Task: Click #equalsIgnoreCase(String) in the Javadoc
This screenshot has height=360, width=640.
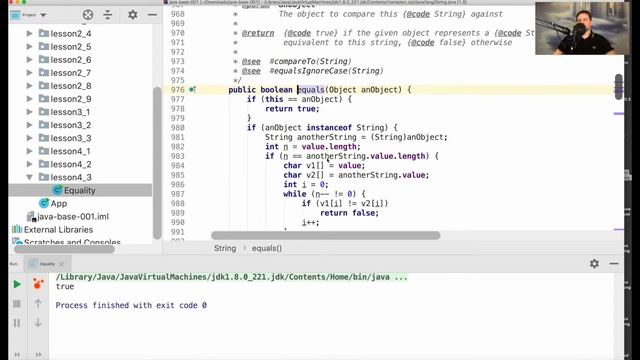Action: [326, 71]
